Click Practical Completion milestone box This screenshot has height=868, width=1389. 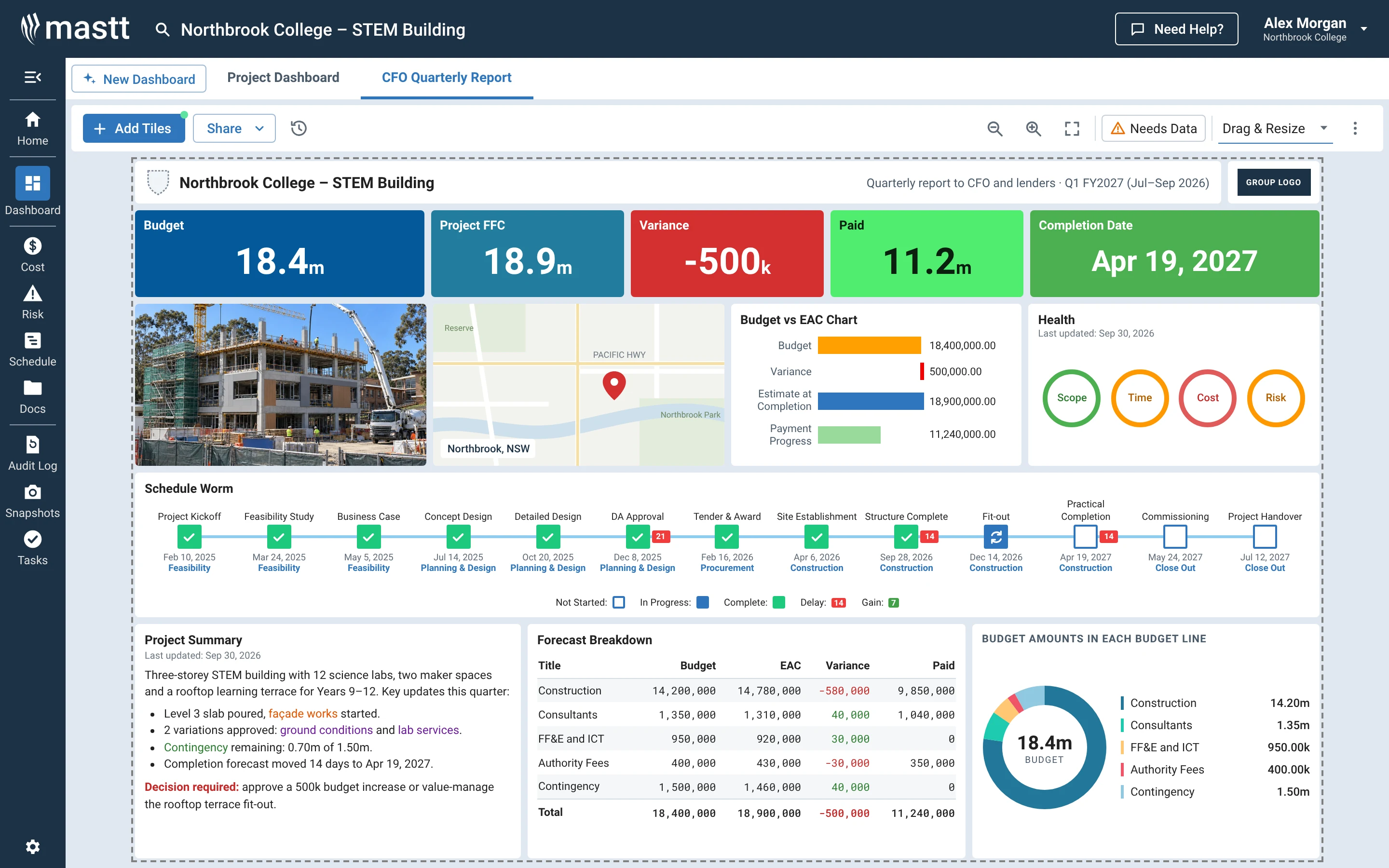1085,537
